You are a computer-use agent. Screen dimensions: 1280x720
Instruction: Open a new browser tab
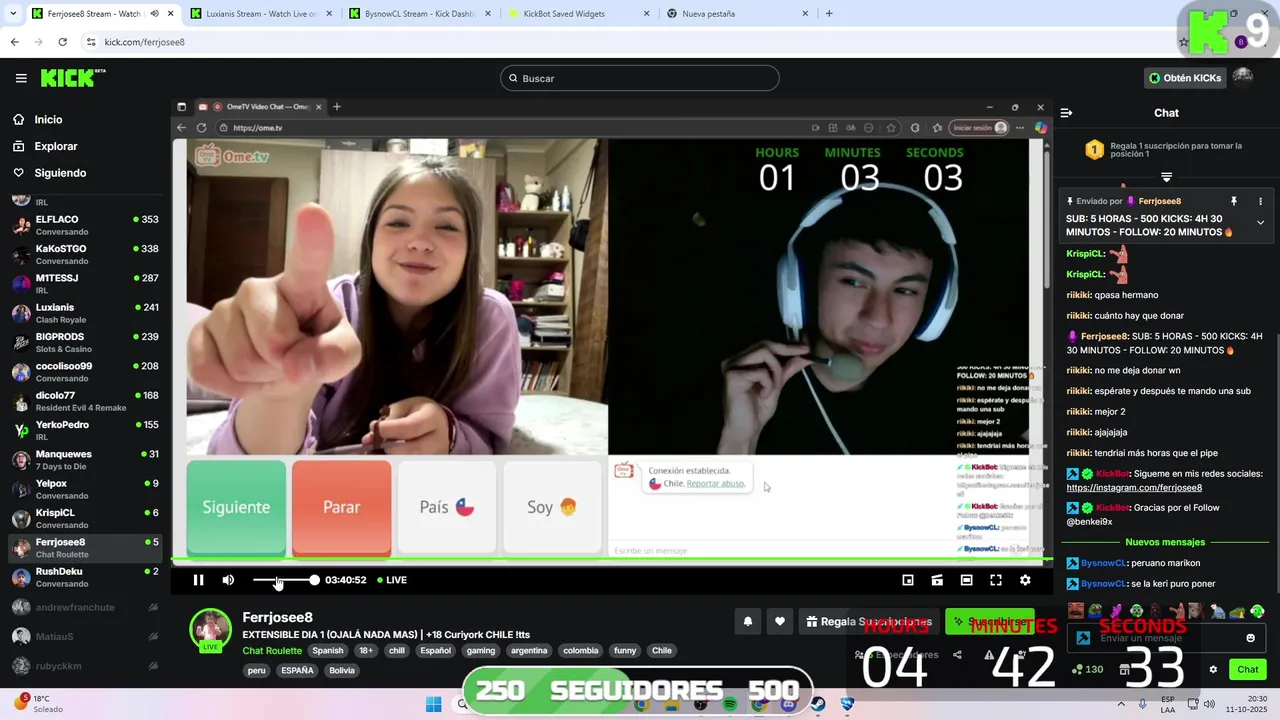(829, 14)
